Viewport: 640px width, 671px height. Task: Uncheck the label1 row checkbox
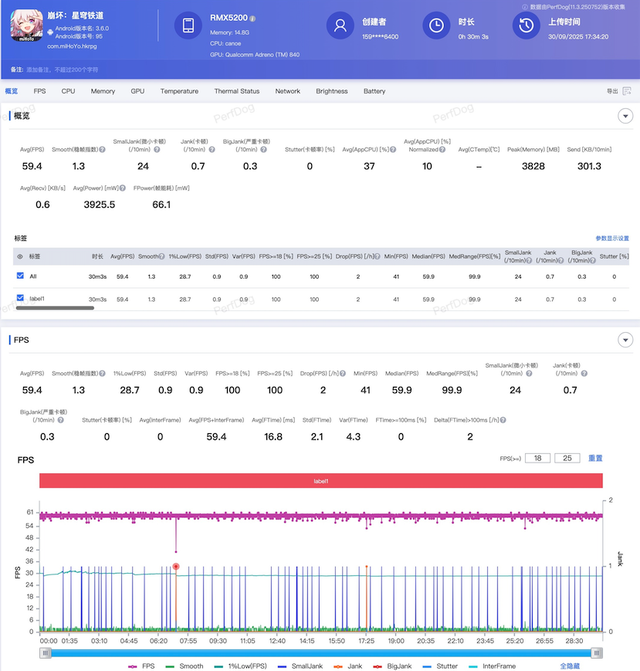pos(21,298)
